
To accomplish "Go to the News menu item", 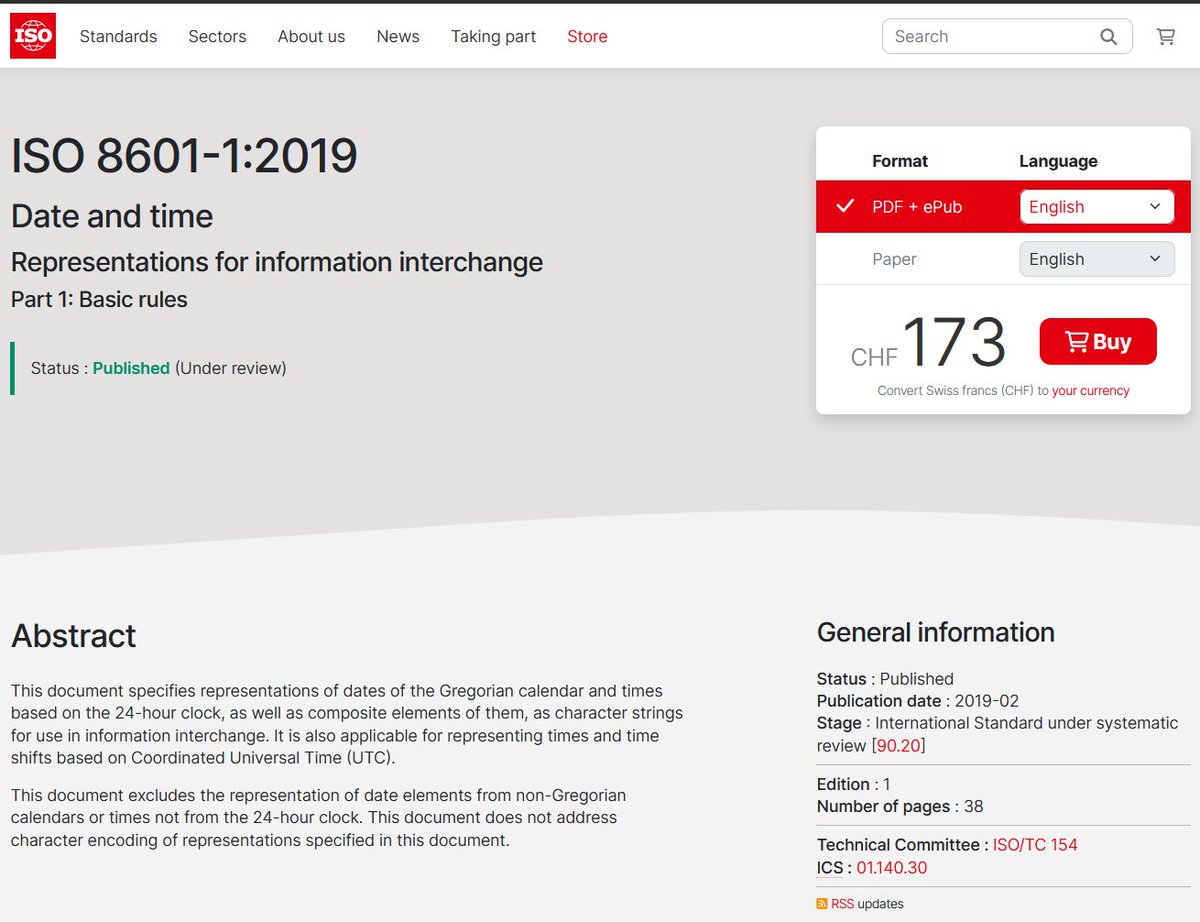I will (x=398, y=36).
